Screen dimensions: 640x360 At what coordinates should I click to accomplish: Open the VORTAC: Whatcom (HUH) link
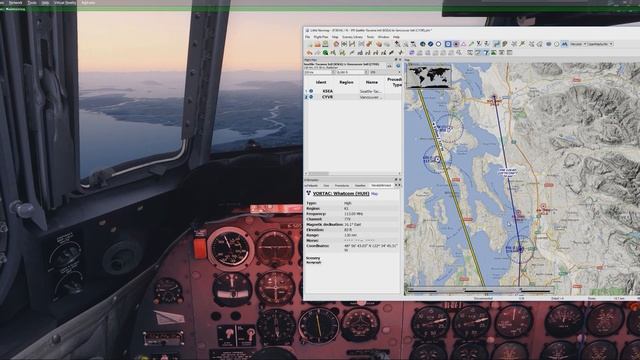tap(341, 193)
